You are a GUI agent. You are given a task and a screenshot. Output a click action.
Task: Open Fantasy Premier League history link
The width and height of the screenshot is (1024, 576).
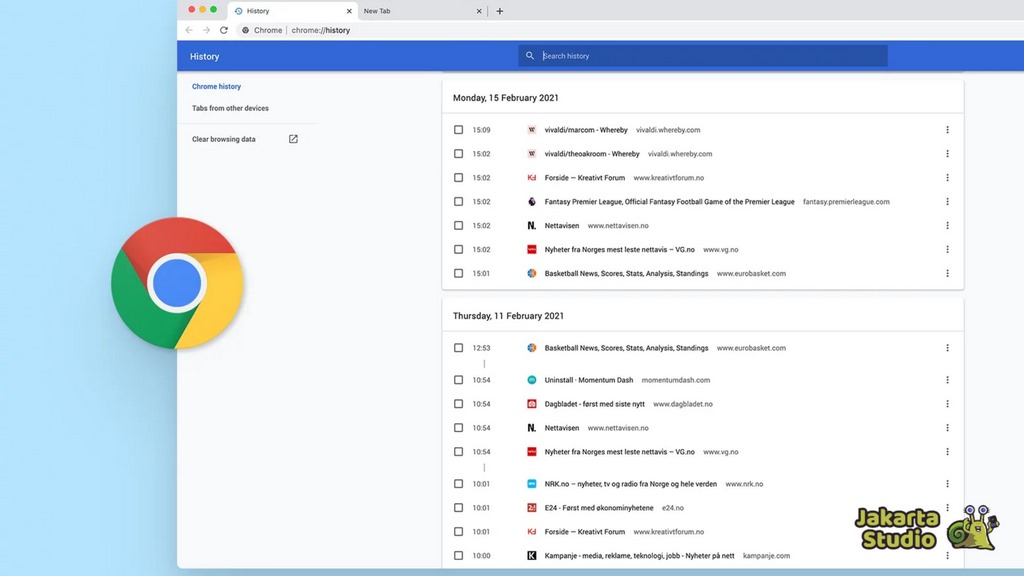669,202
